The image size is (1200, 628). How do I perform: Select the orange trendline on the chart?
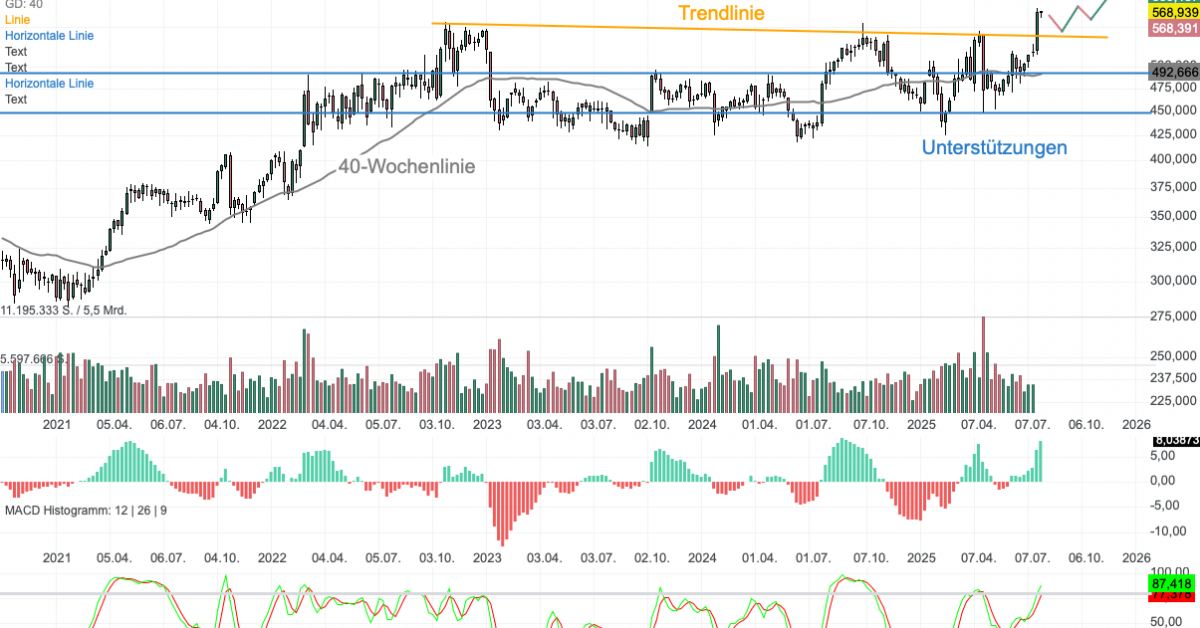coord(770,30)
